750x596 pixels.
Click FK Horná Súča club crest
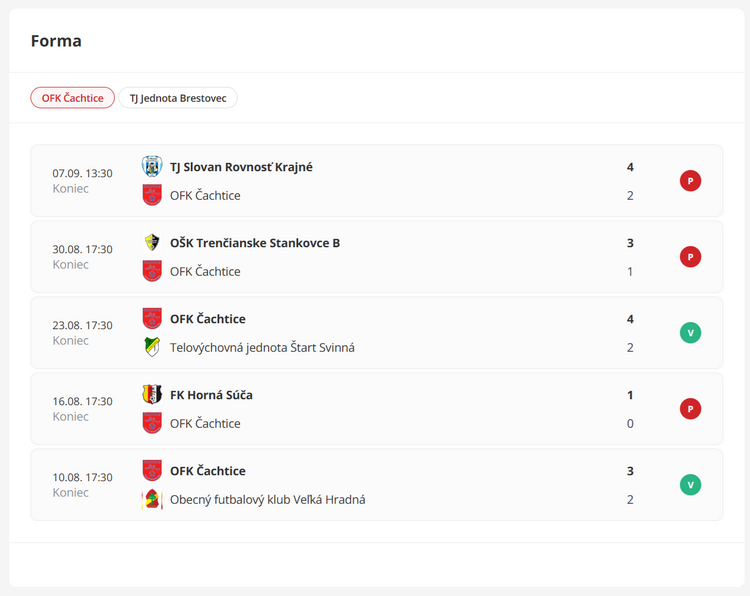(x=152, y=394)
